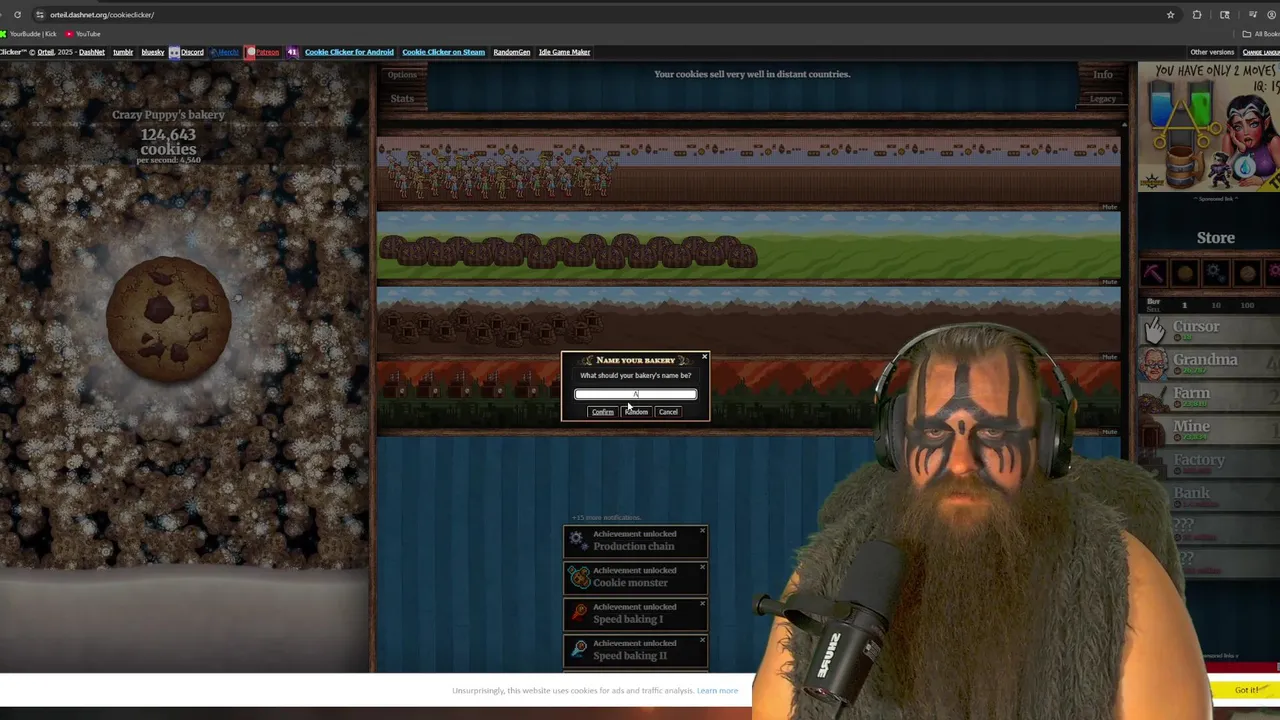Bookmark this page with the star icon
The height and width of the screenshot is (720, 1280).
(1170, 15)
